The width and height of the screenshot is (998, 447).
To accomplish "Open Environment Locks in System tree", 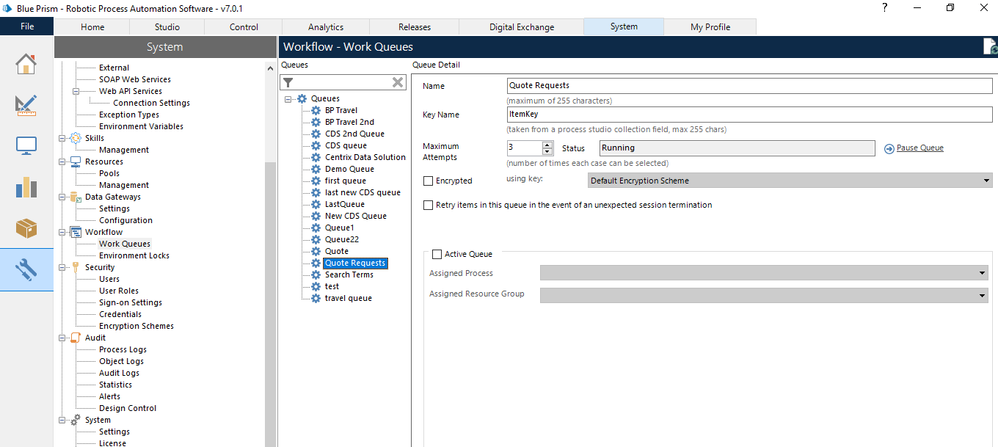I will click(x=134, y=255).
